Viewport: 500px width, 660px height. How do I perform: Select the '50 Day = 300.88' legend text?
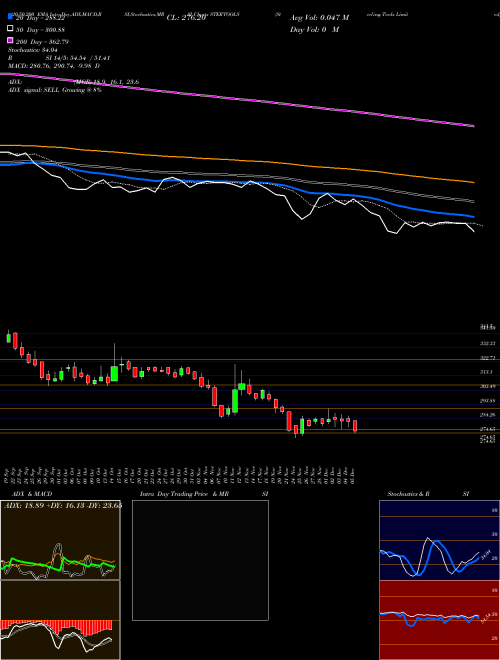coord(41,29)
